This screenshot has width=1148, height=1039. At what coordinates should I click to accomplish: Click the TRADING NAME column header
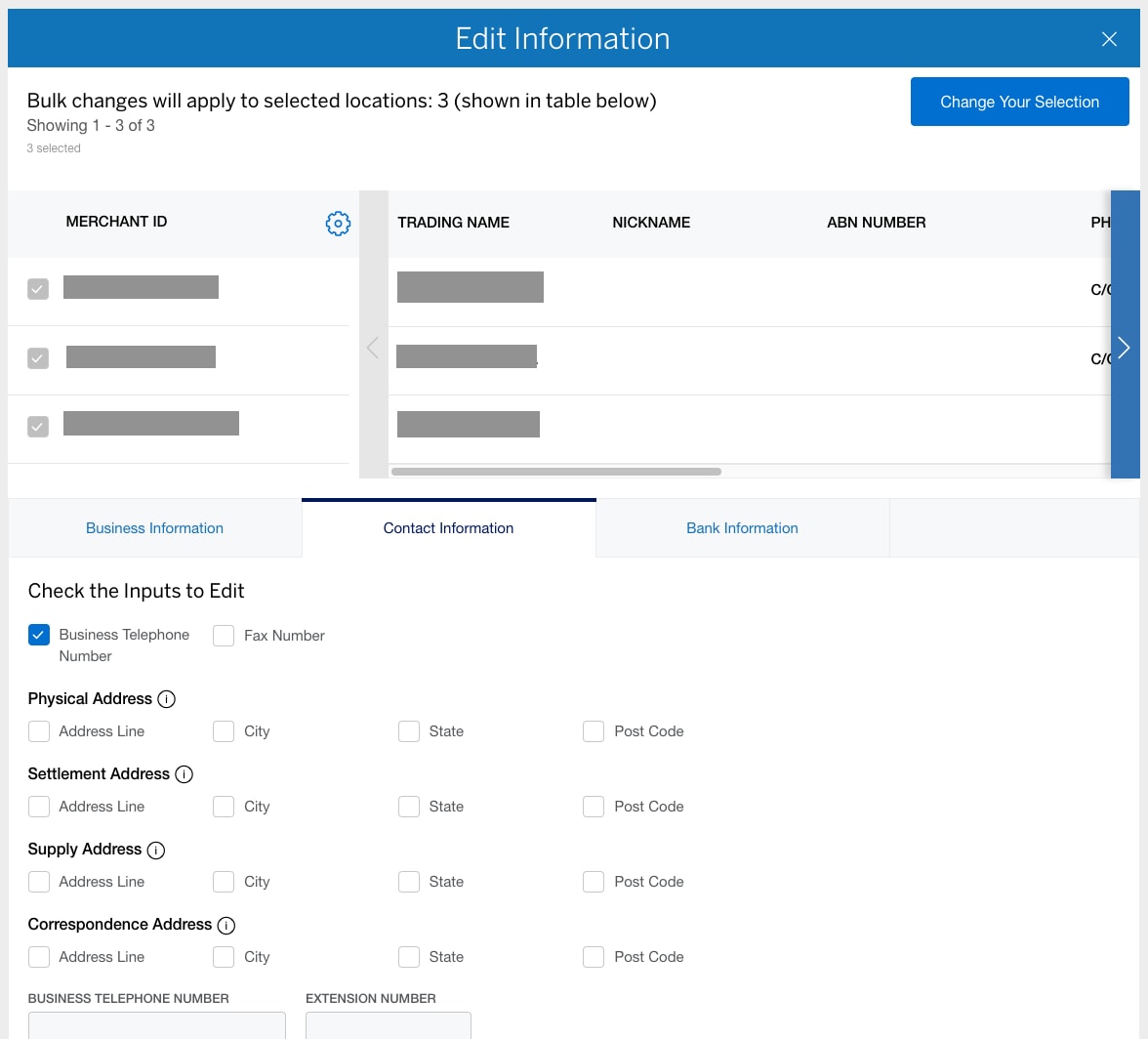coord(453,223)
